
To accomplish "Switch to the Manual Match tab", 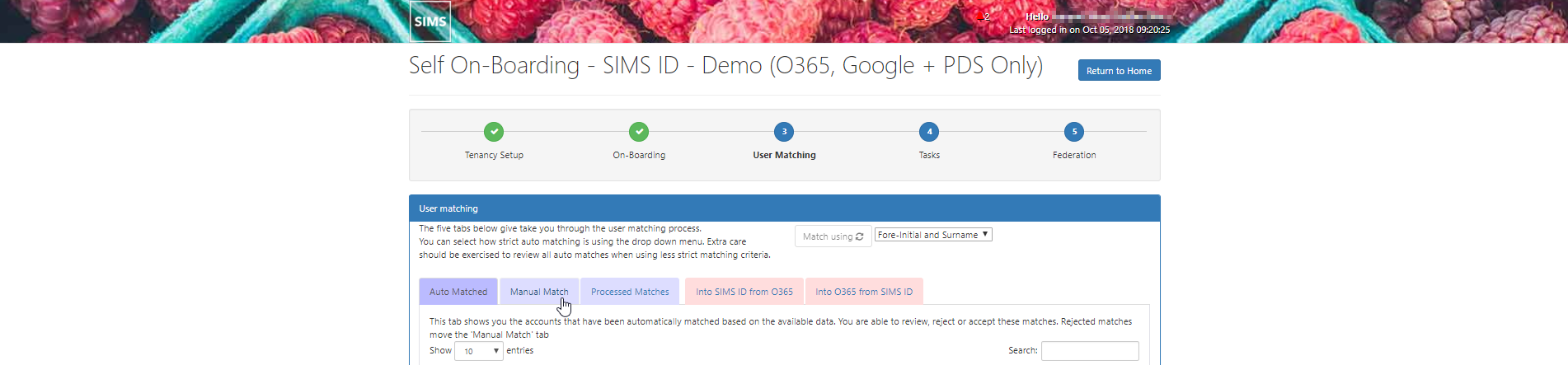I will 539,292.
